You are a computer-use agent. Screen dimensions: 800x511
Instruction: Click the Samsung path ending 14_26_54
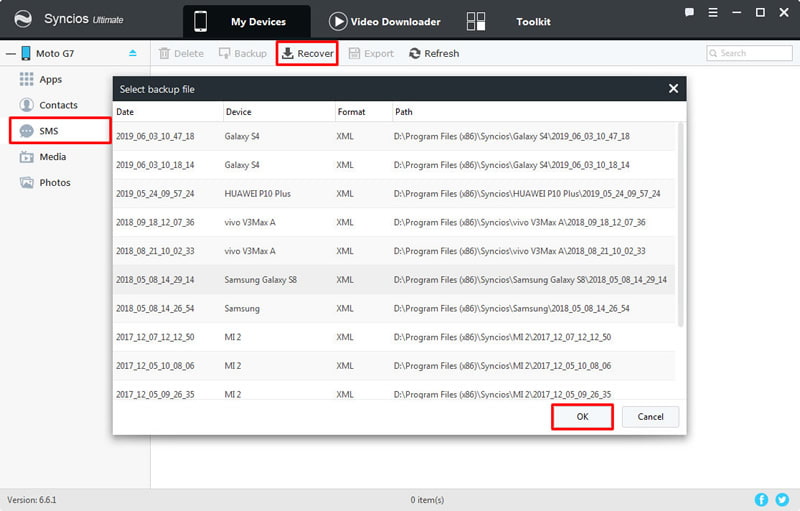[511, 309]
